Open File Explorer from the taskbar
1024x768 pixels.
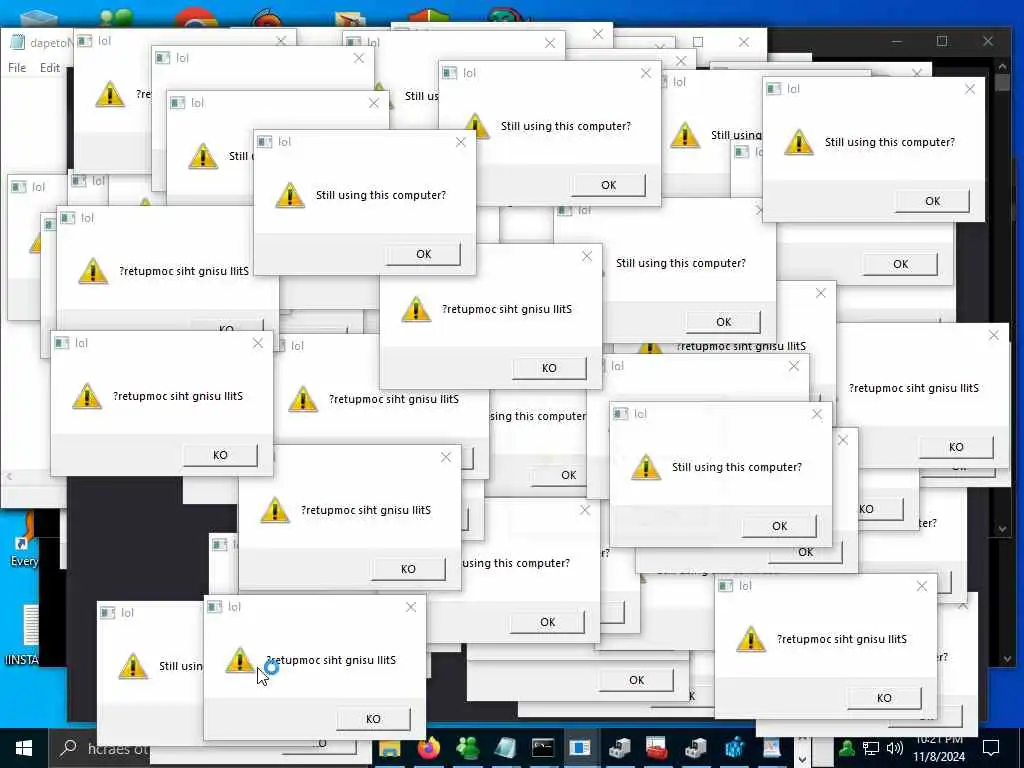(389, 748)
